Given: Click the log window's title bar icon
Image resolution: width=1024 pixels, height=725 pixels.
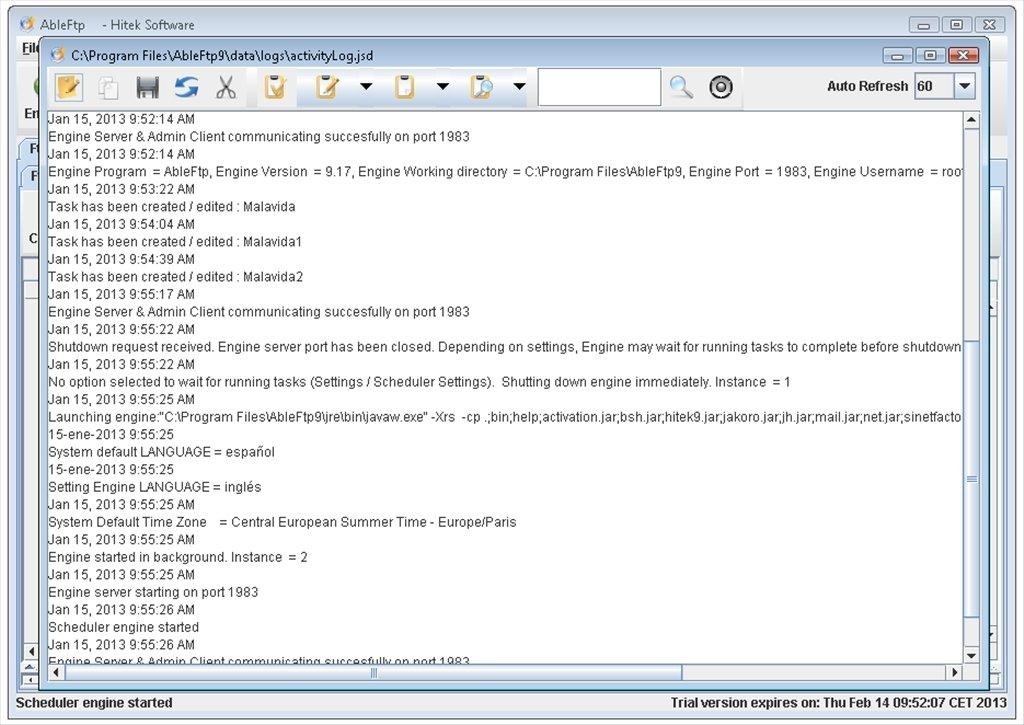Looking at the screenshot, I should coord(58,55).
